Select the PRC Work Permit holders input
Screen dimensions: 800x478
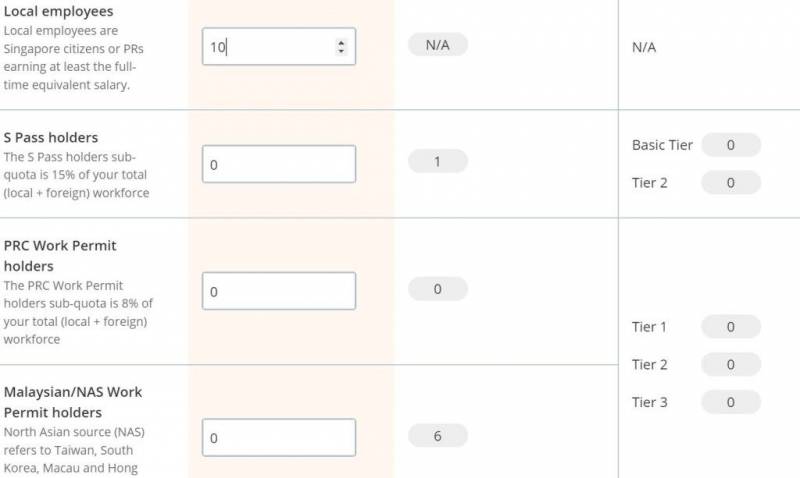coord(279,291)
